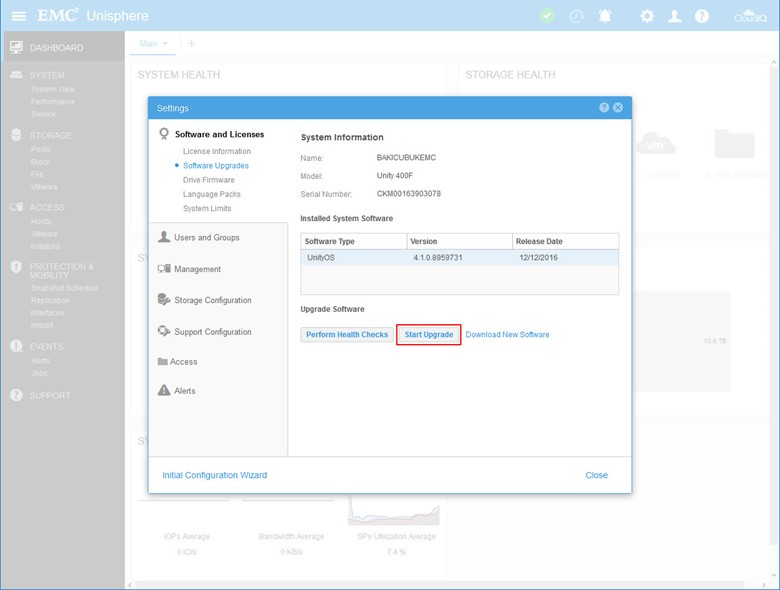Screen dimensions: 780x590
Task: Open Download New Software link
Action: click(x=507, y=334)
